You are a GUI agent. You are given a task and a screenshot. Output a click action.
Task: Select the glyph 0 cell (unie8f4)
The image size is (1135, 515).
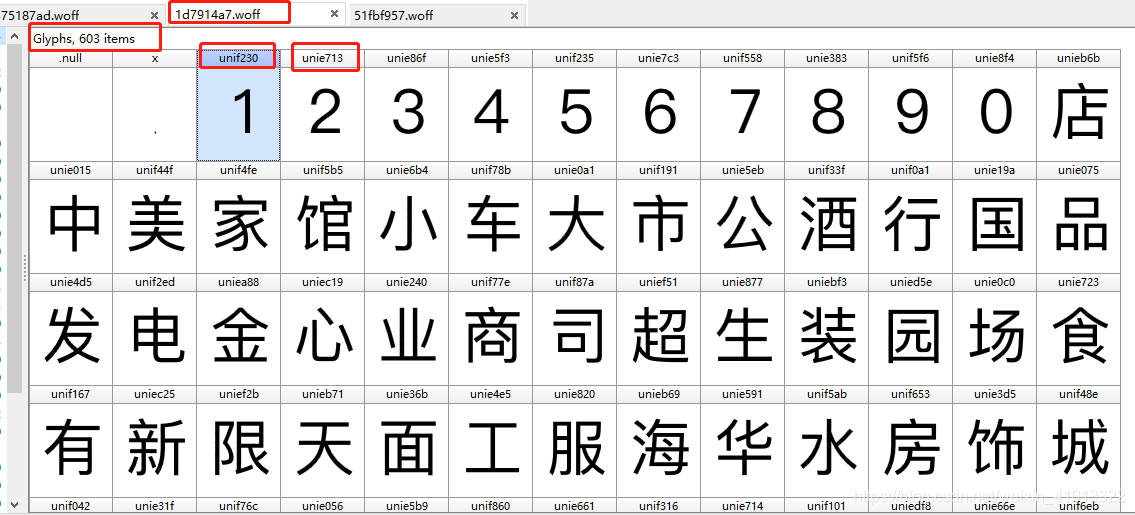coord(994,105)
